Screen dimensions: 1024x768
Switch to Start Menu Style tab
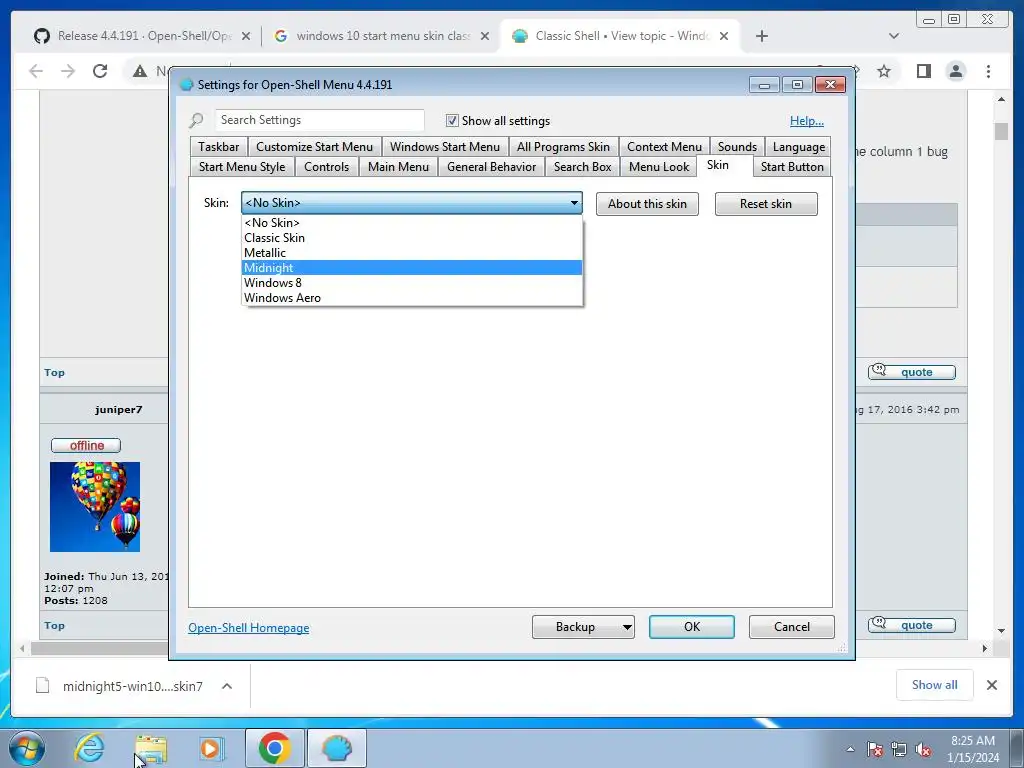242,167
